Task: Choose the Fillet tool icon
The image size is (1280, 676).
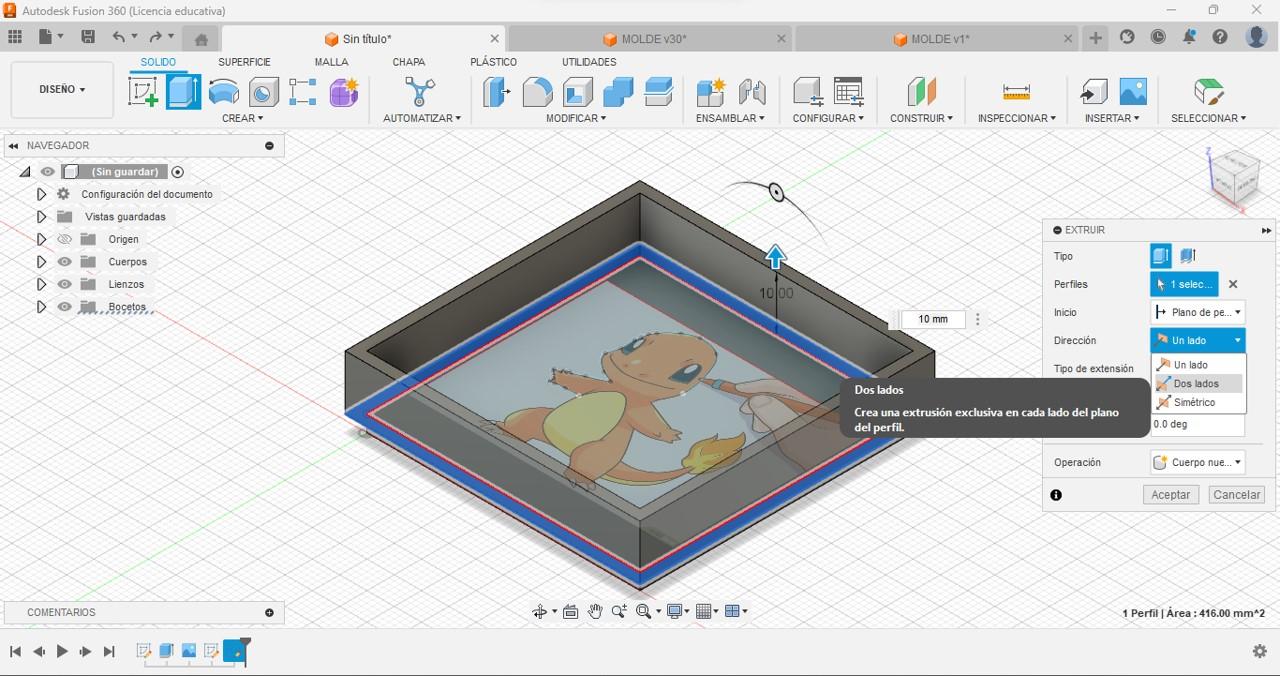Action: click(537, 92)
